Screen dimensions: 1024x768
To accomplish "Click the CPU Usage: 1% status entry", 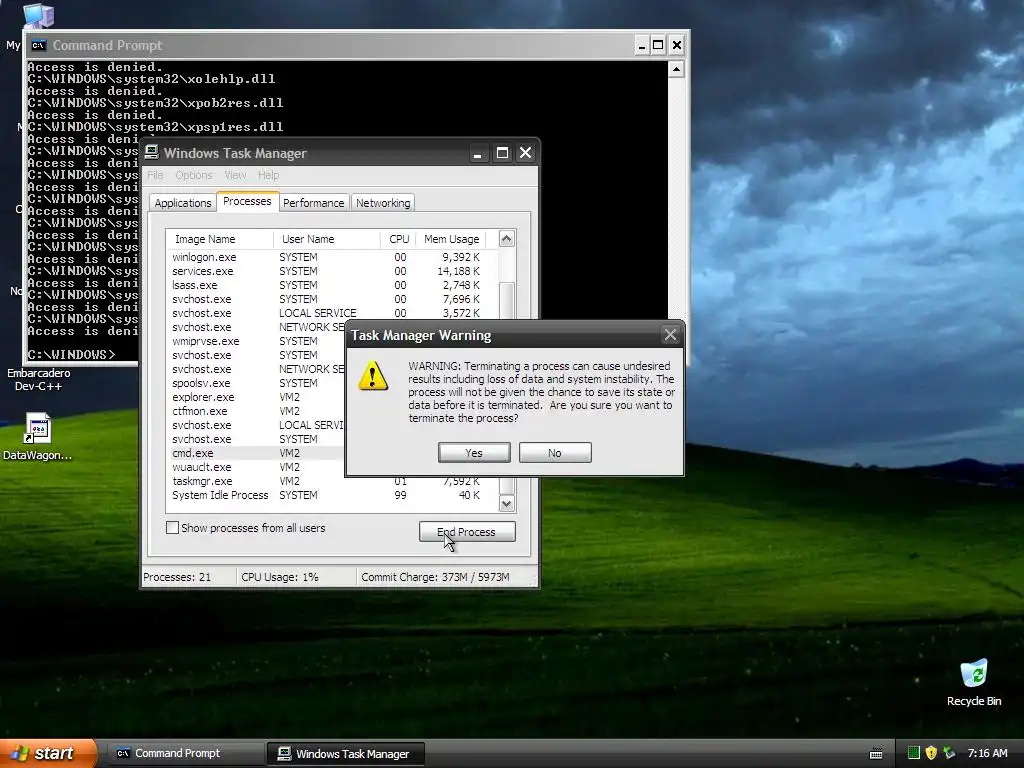I will (280, 577).
